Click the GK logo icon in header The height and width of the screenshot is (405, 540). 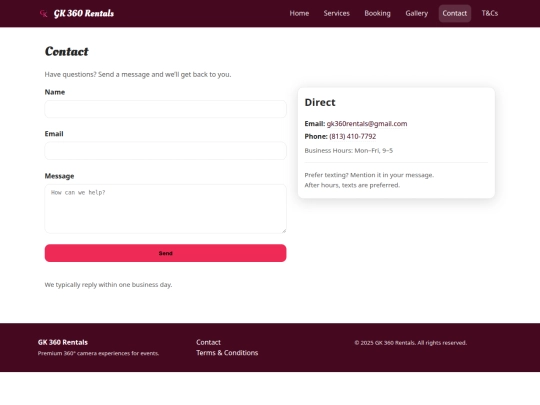[43, 13]
